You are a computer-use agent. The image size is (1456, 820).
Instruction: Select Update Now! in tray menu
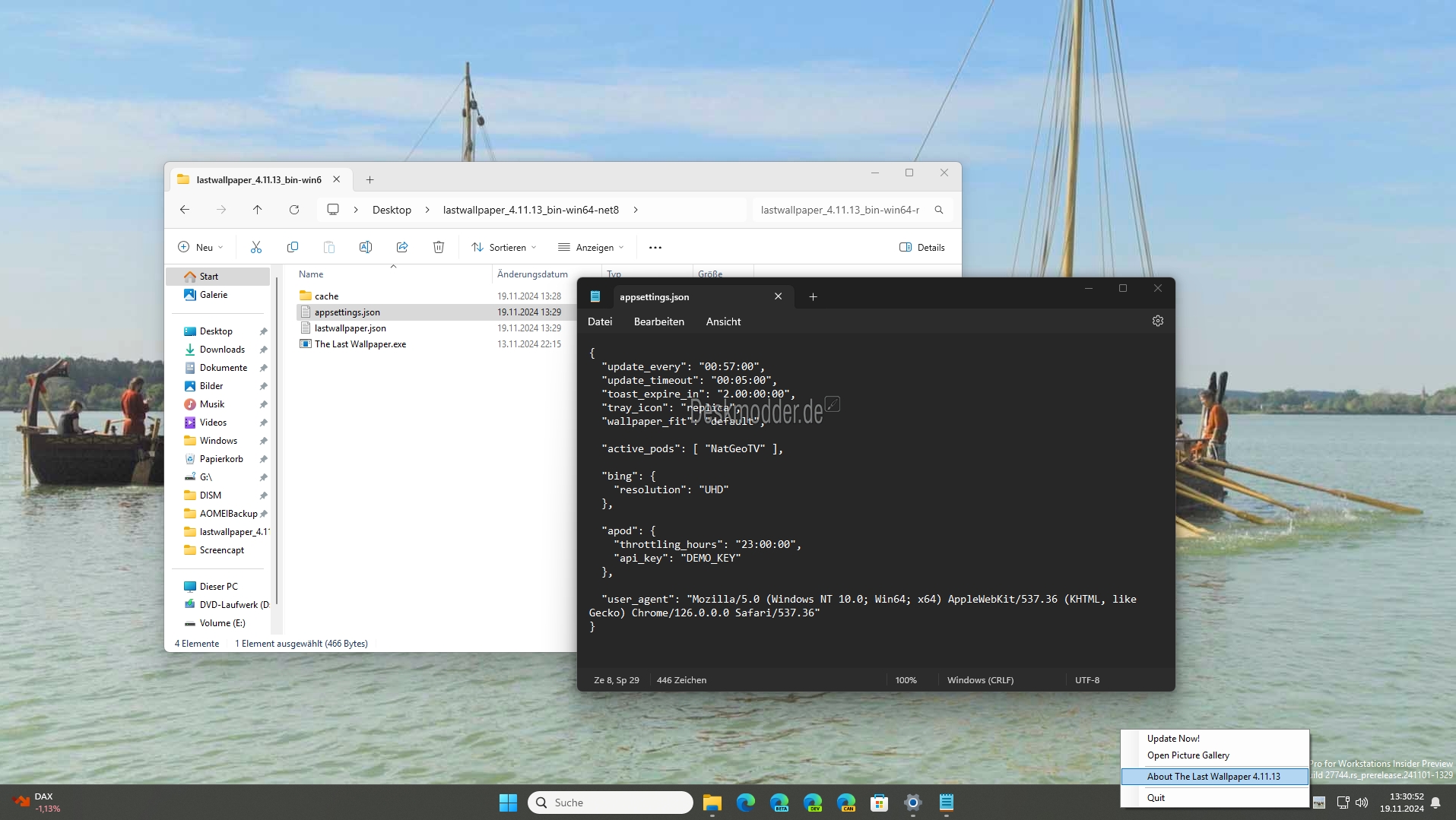[x=1215, y=739]
